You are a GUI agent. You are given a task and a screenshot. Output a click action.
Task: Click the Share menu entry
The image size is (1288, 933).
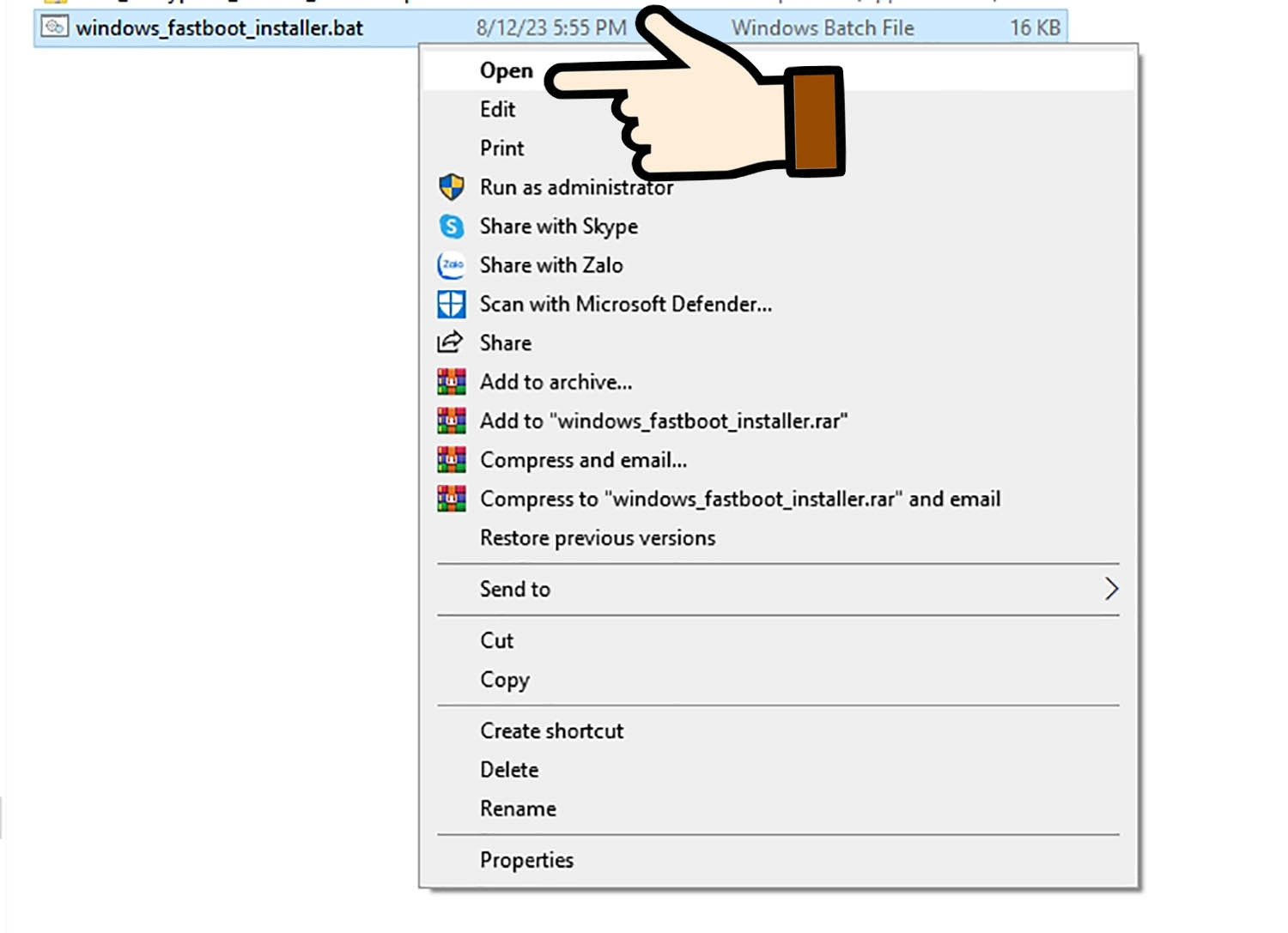[778, 342]
